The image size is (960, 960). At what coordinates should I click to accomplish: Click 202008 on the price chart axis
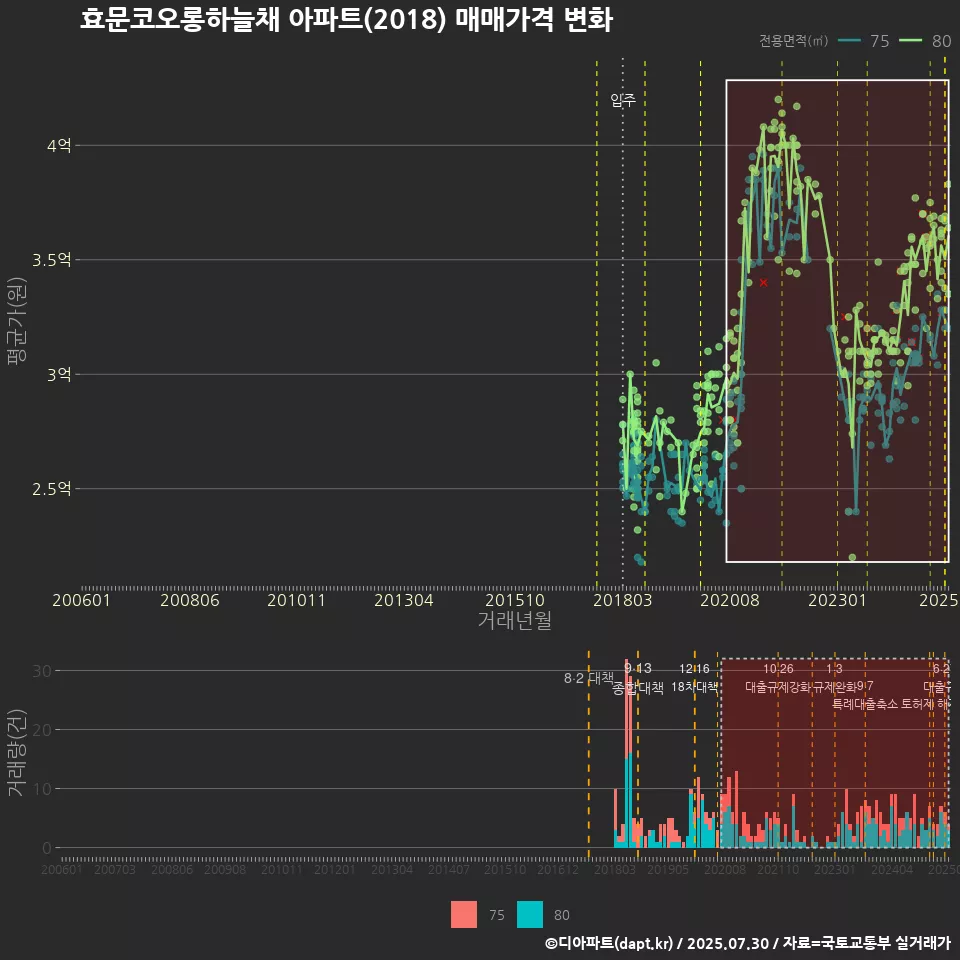[x=730, y=600]
